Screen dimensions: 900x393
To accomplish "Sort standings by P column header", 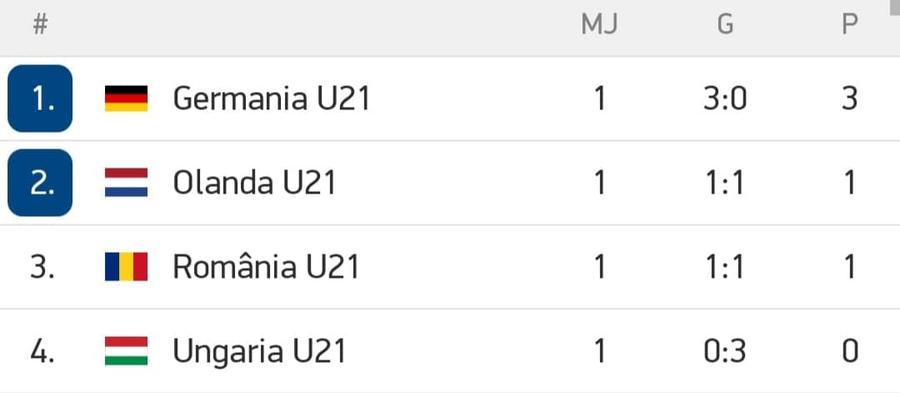I will tap(849, 25).
